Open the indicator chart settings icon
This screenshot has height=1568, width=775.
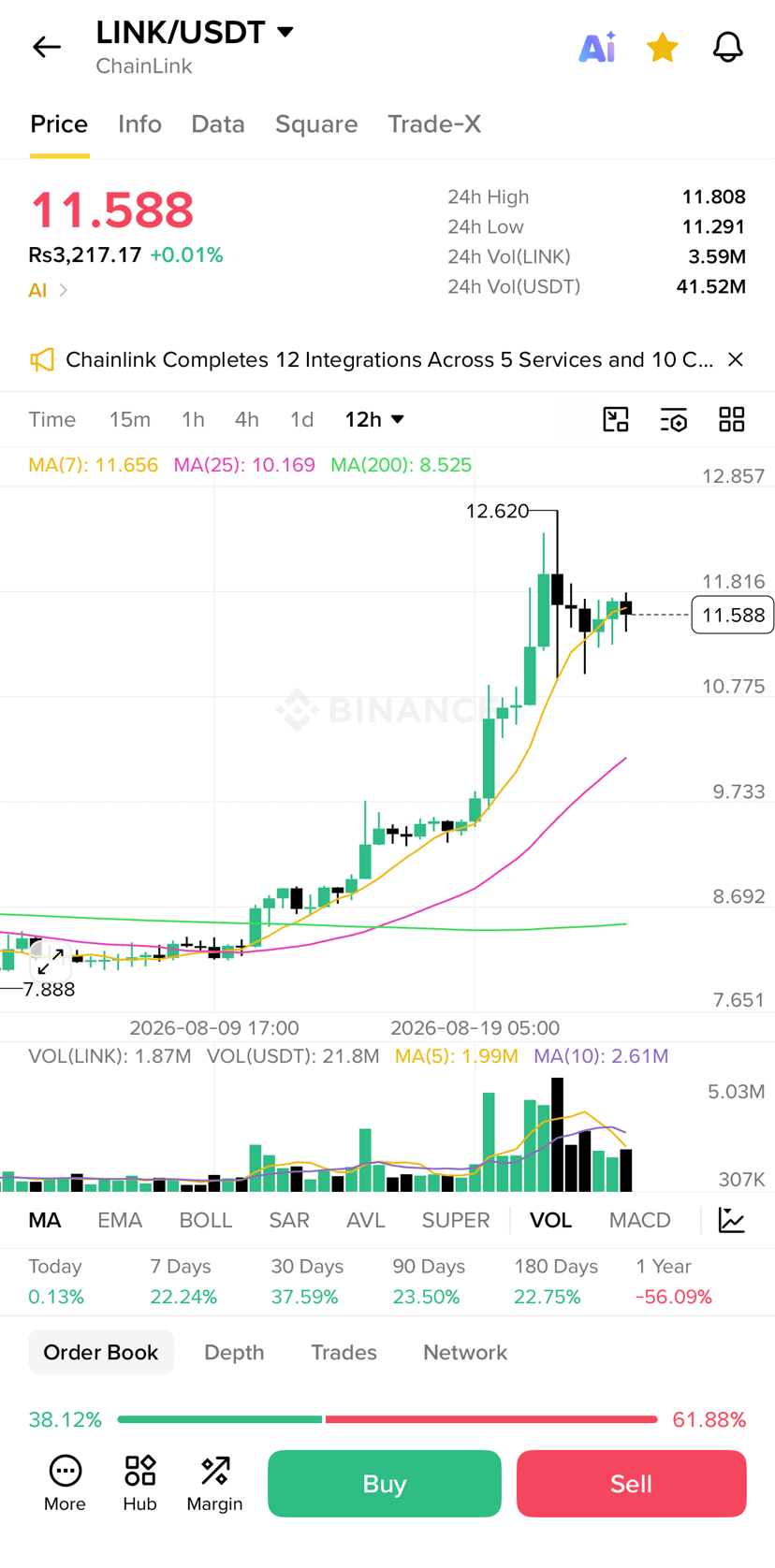tap(732, 1220)
